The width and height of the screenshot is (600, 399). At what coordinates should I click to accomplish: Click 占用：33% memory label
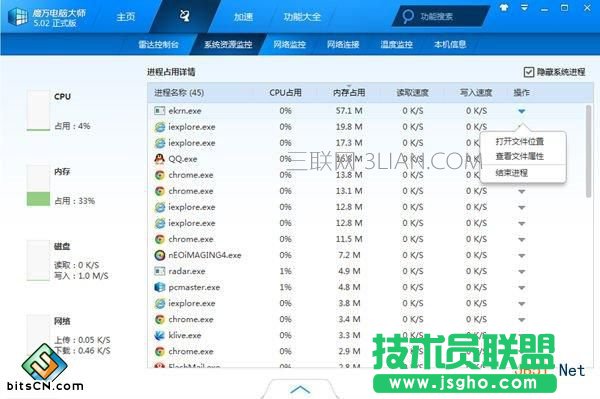point(75,201)
